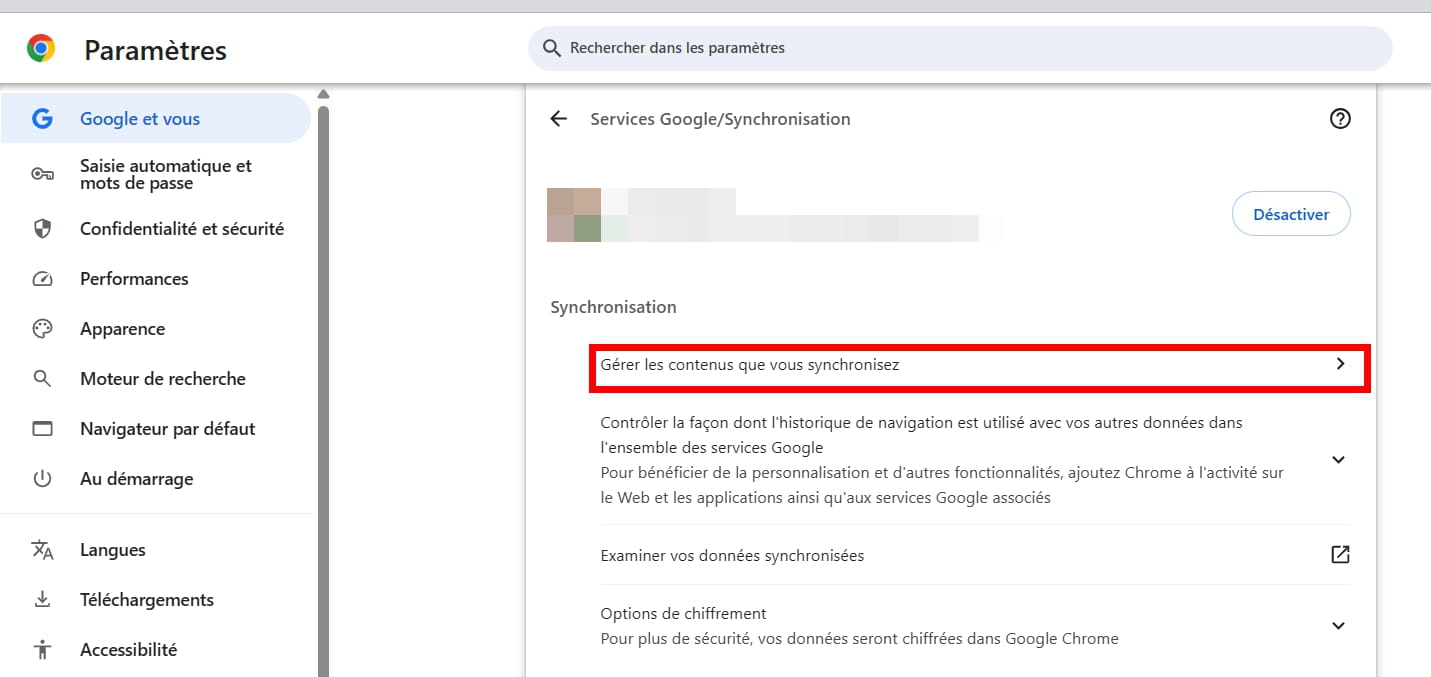Image resolution: width=1431 pixels, height=677 pixels.
Task: Open Examiner vos données synchronisées link
Action: tap(732, 555)
